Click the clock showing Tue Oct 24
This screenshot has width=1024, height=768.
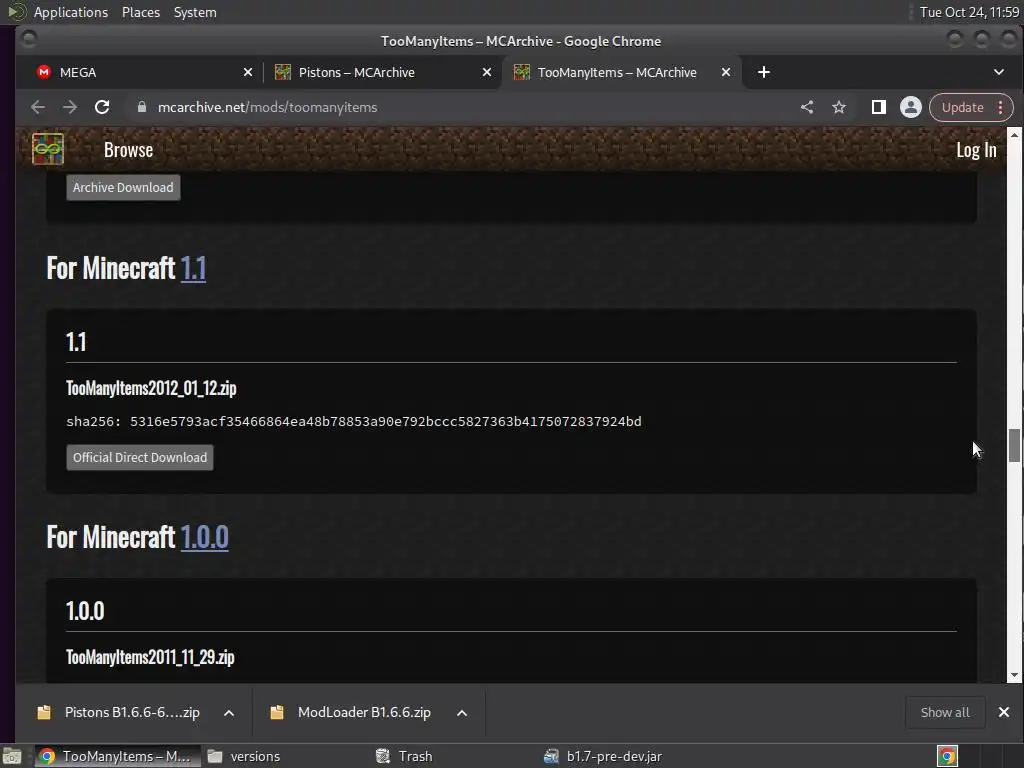click(x=969, y=12)
